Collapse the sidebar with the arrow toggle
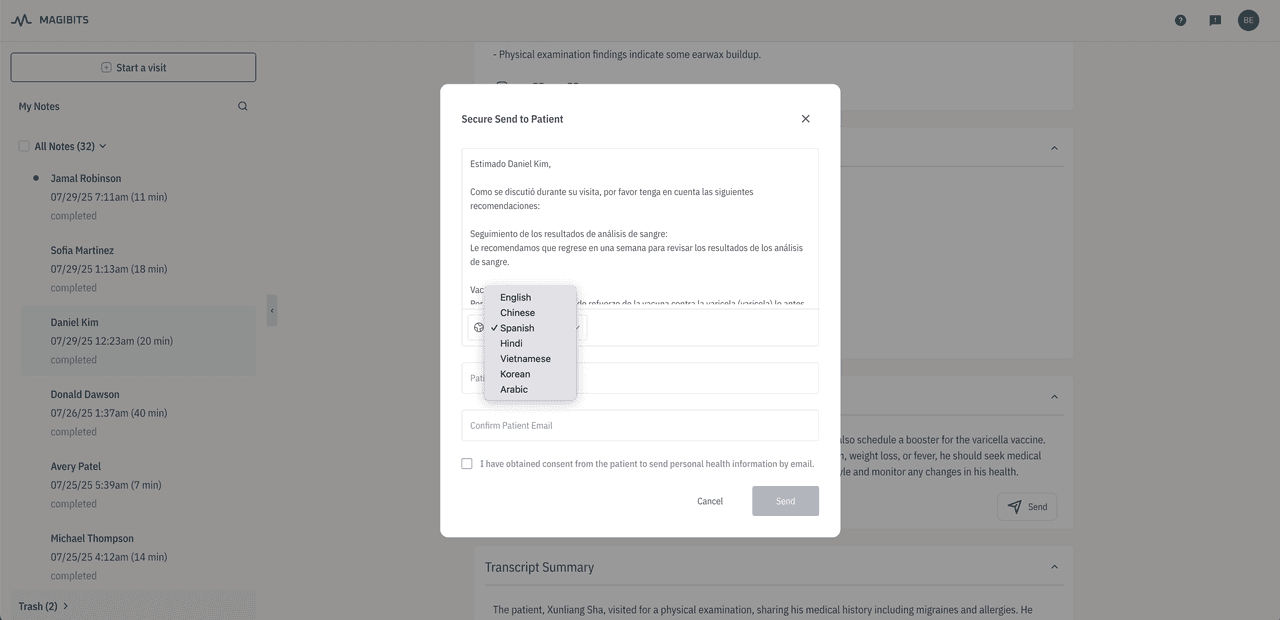The image size is (1280, 620). coord(271,311)
